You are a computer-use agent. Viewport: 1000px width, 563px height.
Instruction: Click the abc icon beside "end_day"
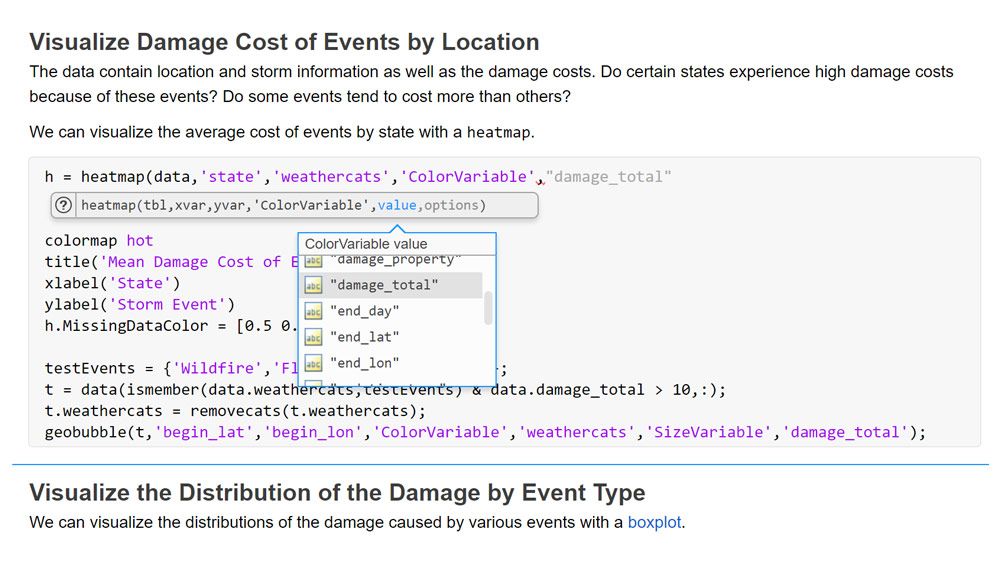313,311
